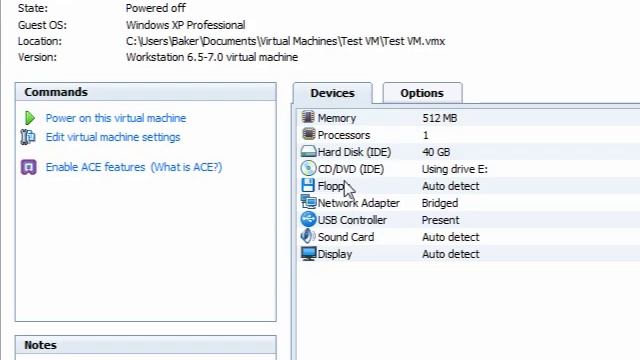
Task: Click the Processors value '1'
Action: [426, 135]
